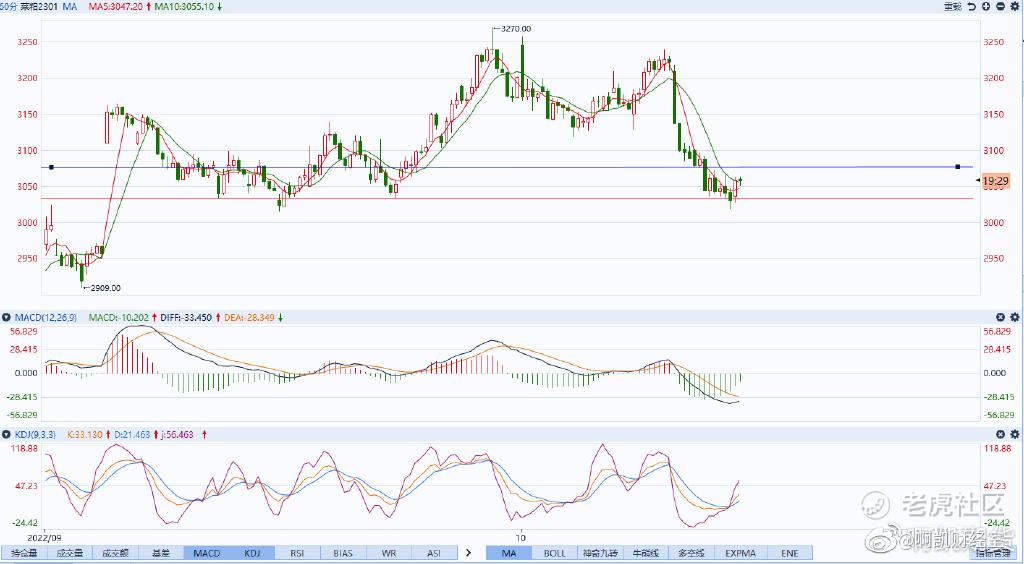
Task: Select the 多空线 overlay tab
Action: (694, 553)
